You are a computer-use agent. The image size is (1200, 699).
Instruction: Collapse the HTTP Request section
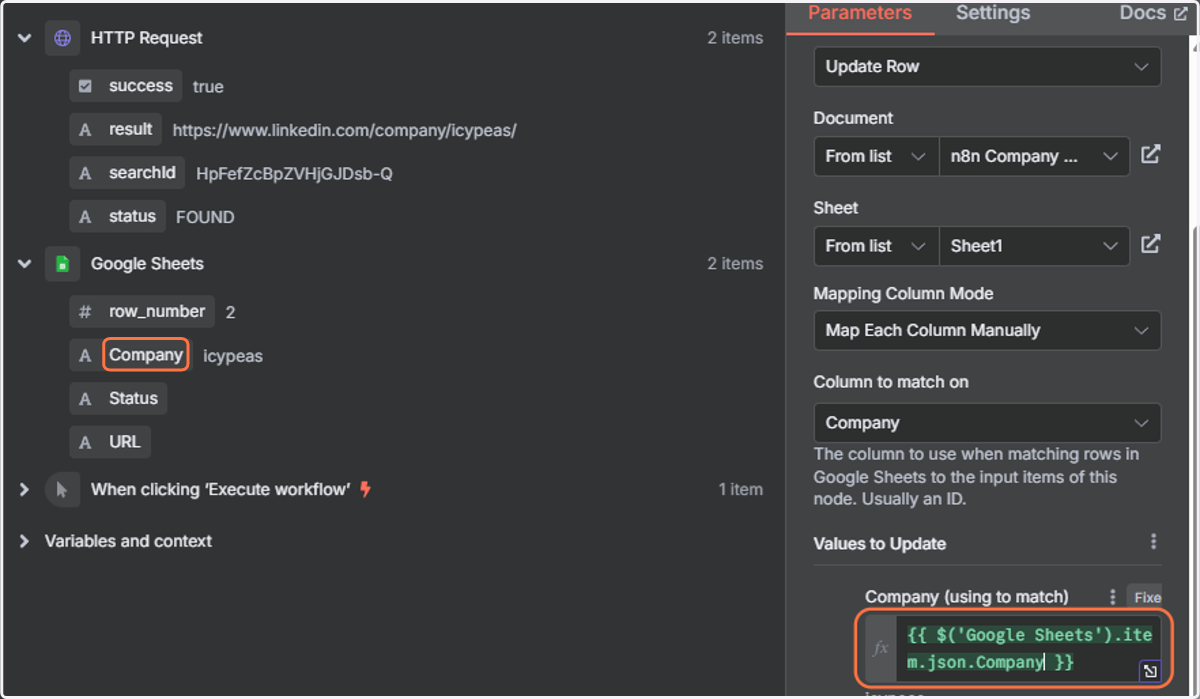pos(24,38)
